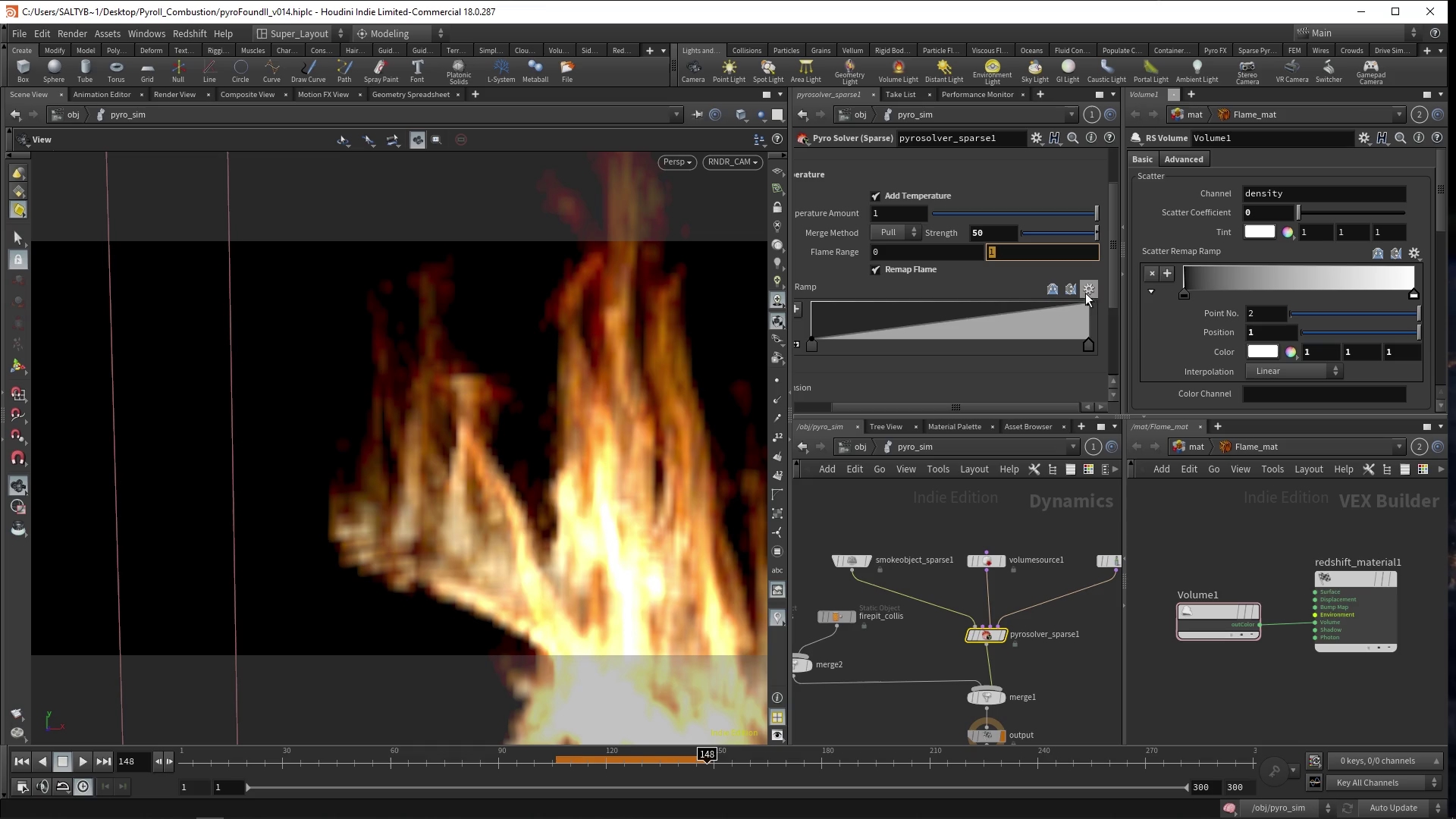Open Sky Light shelf tool
Image resolution: width=1456 pixels, height=819 pixels.
(1034, 71)
